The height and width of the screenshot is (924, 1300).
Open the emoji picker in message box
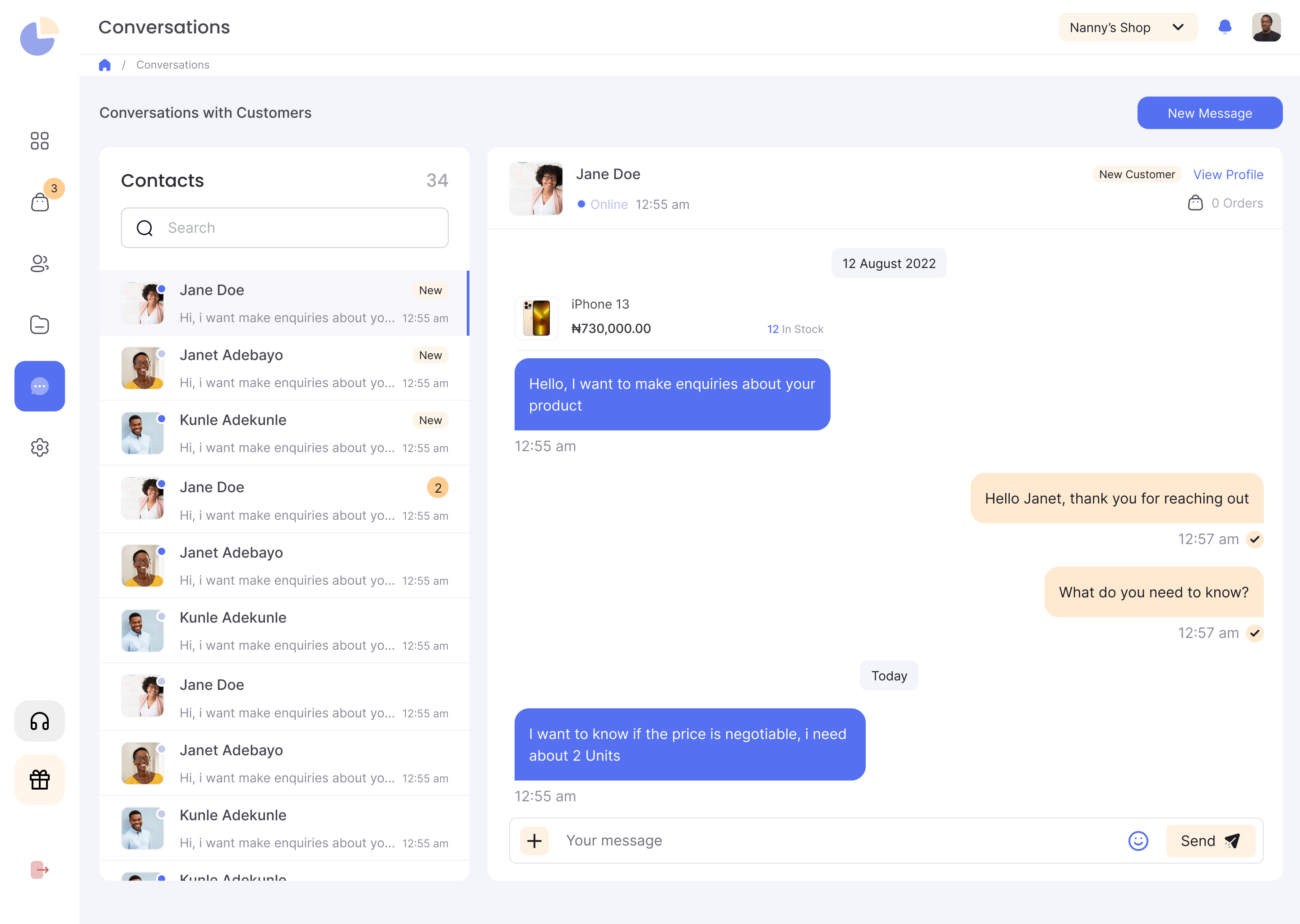coord(1138,841)
